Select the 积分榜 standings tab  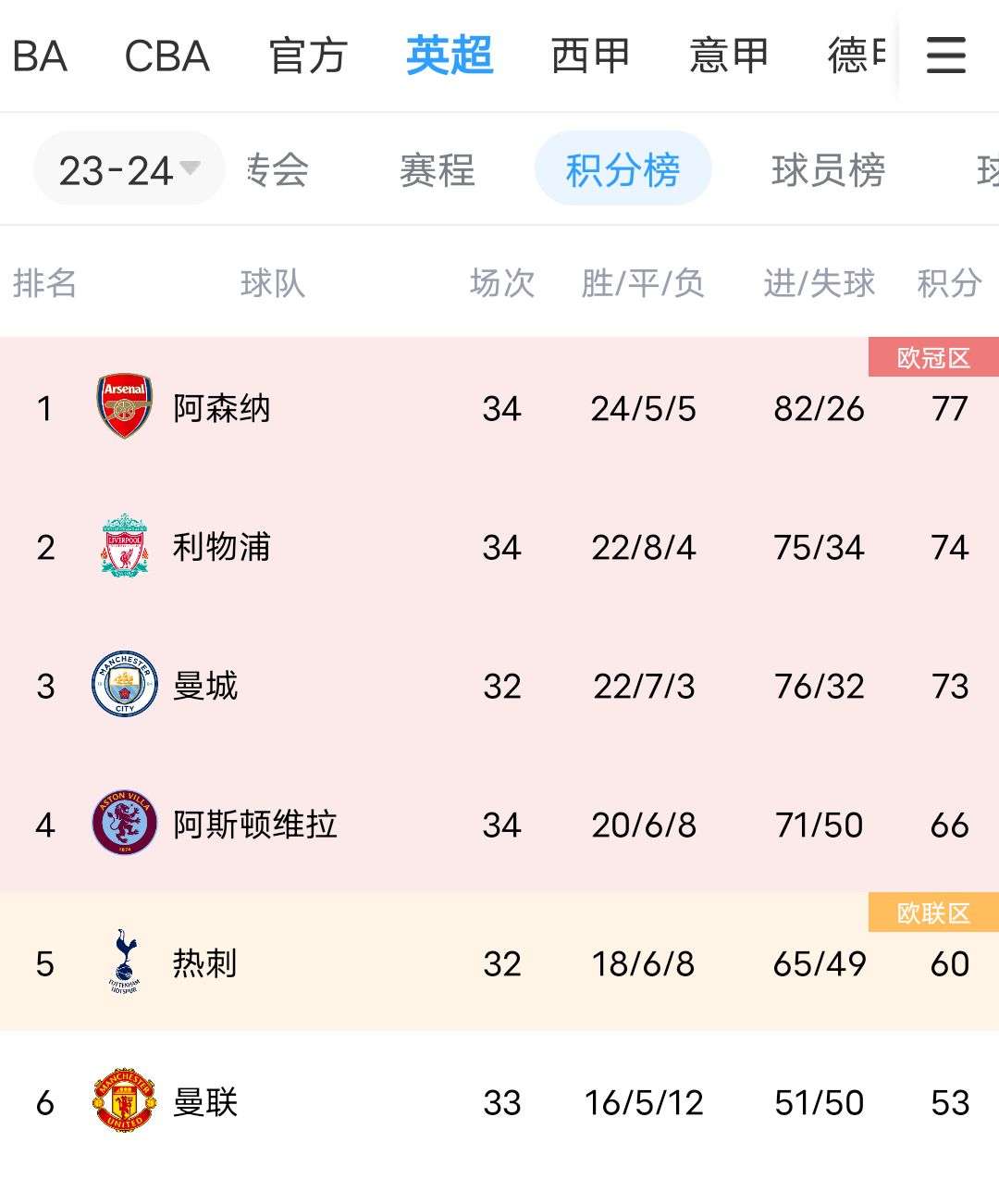(x=623, y=168)
